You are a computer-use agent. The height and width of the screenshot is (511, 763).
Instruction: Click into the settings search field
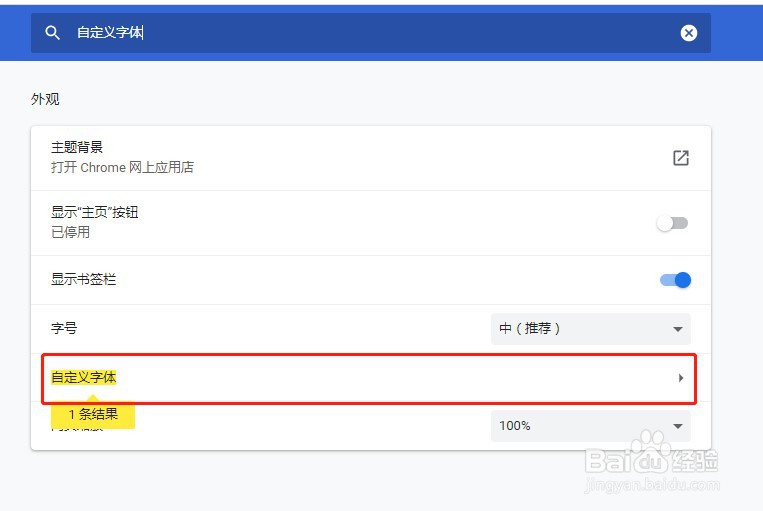[371, 33]
